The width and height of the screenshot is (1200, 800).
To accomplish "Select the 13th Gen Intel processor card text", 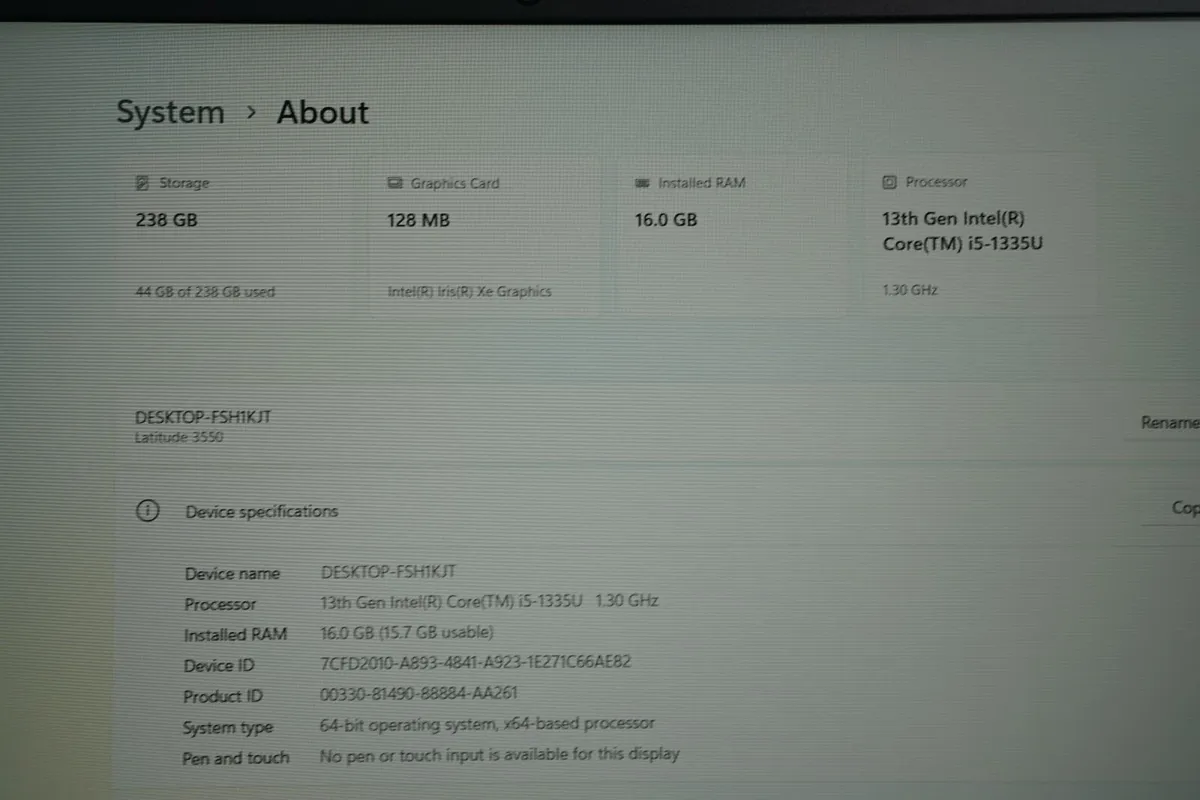I will tap(962, 231).
